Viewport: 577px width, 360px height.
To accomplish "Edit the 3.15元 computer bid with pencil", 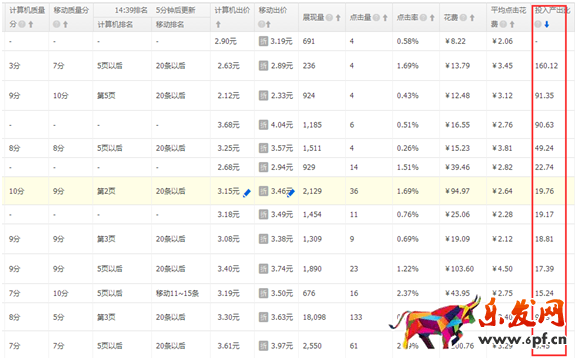I will pyautogui.click(x=247, y=193).
